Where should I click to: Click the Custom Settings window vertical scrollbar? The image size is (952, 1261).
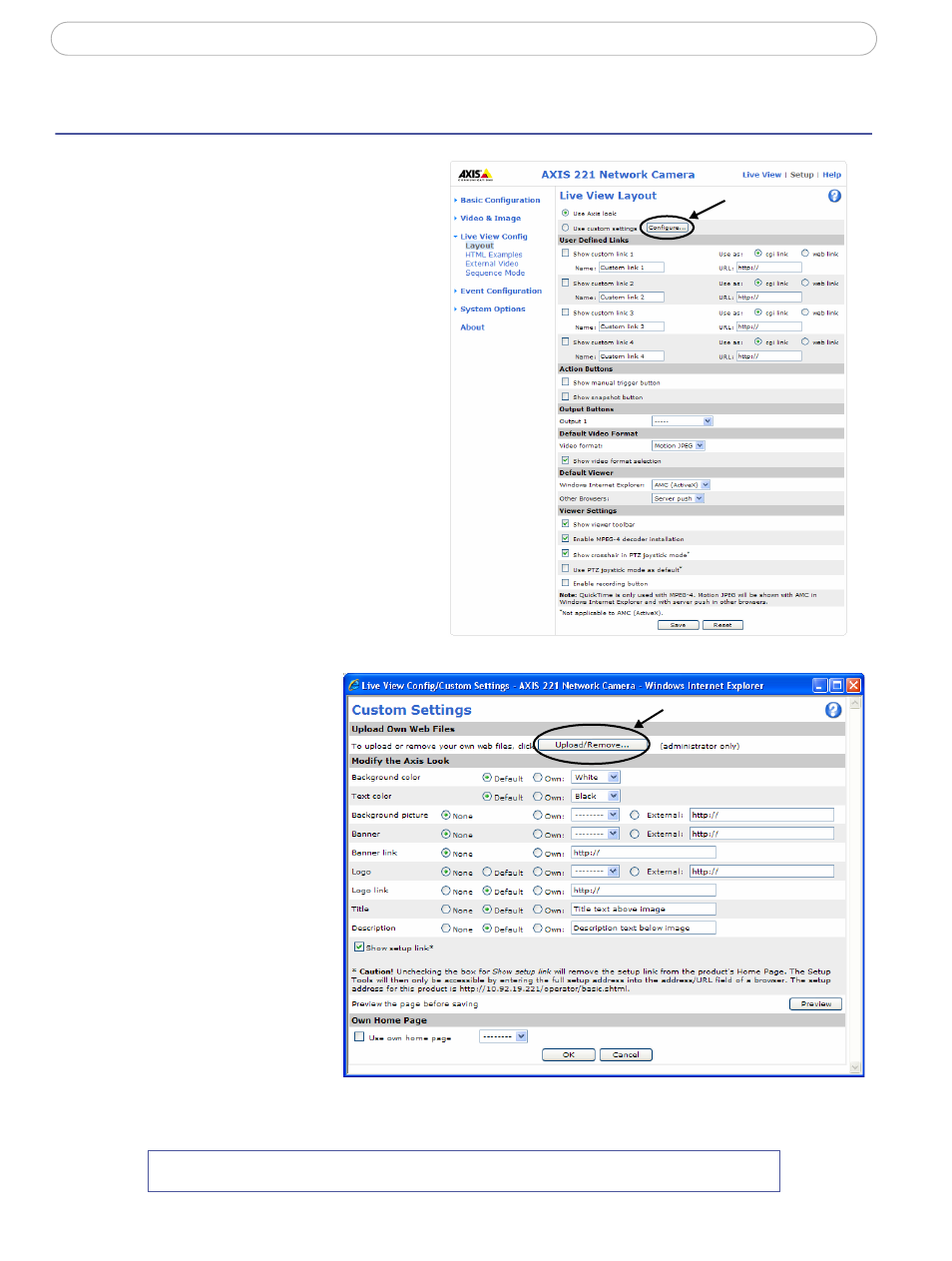[854, 886]
